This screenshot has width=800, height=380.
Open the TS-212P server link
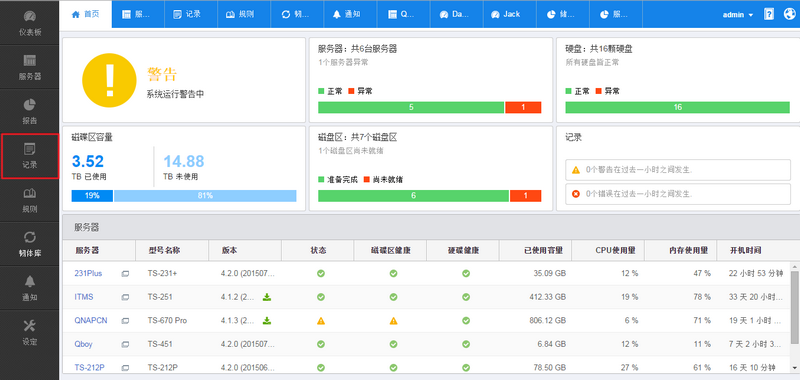pos(88,367)
